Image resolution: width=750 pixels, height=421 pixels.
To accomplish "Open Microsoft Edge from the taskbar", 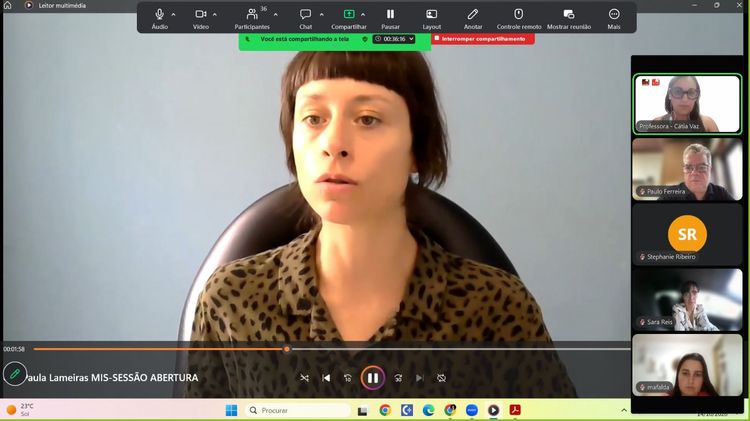I will point(428,410).
